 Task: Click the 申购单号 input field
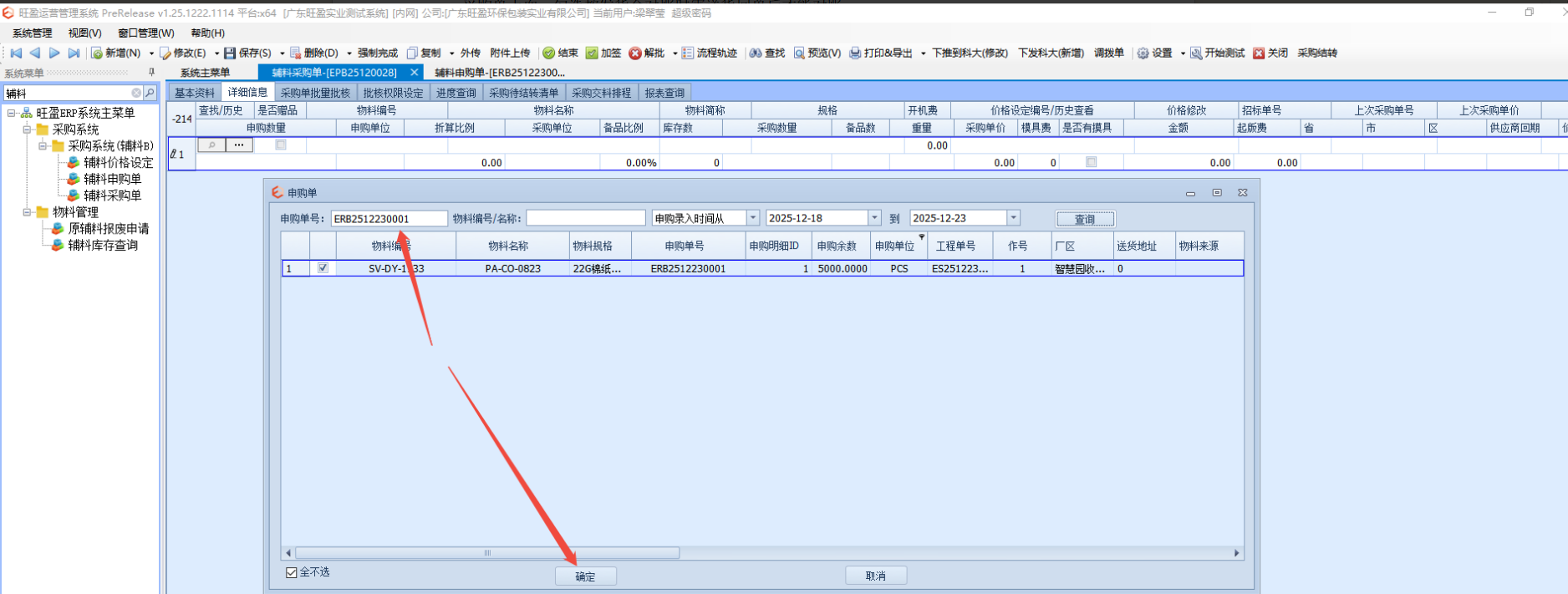(x=389, y=218)
